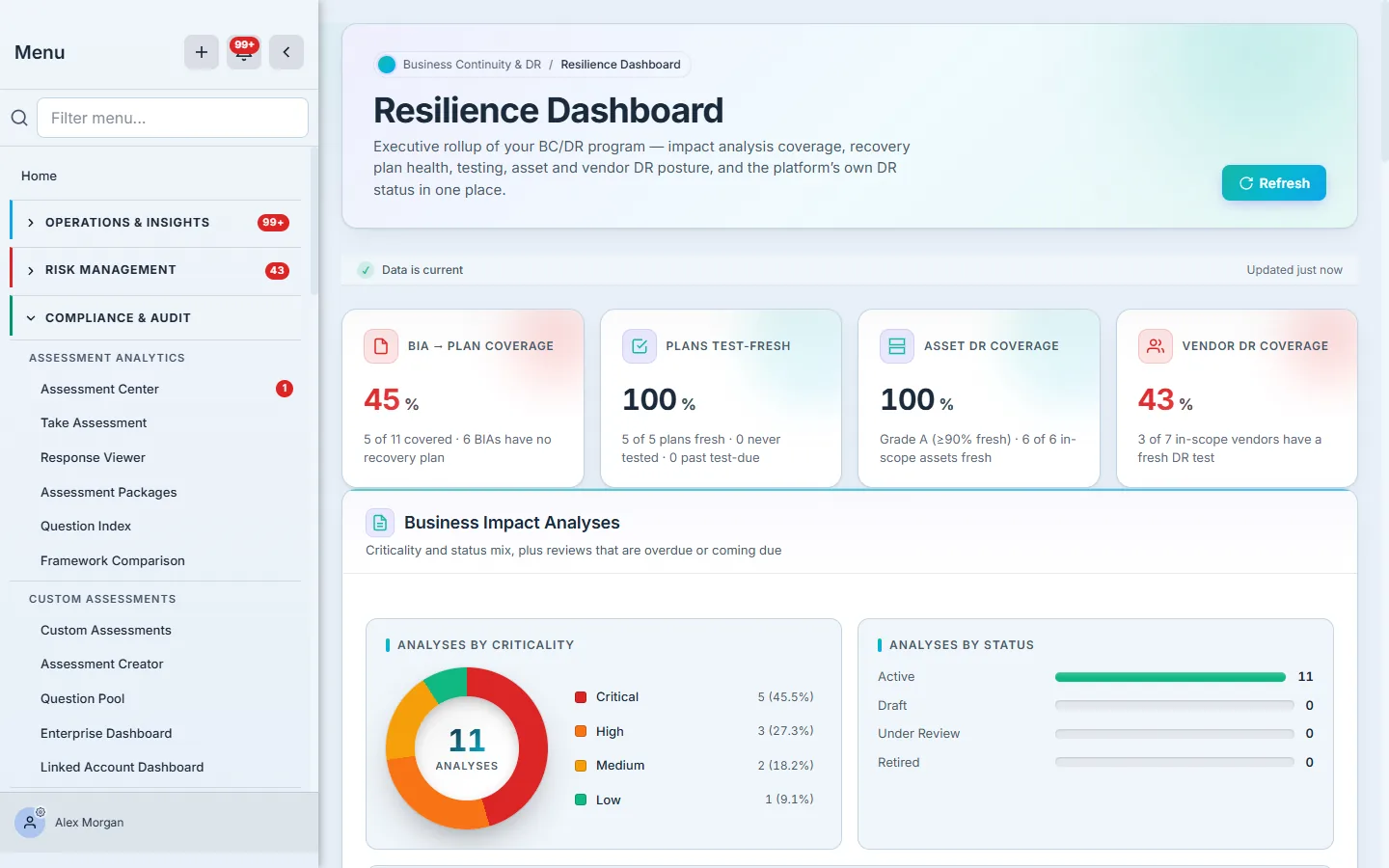
Task: Expand Operations & Insights section
Action: tap(155, 223)
